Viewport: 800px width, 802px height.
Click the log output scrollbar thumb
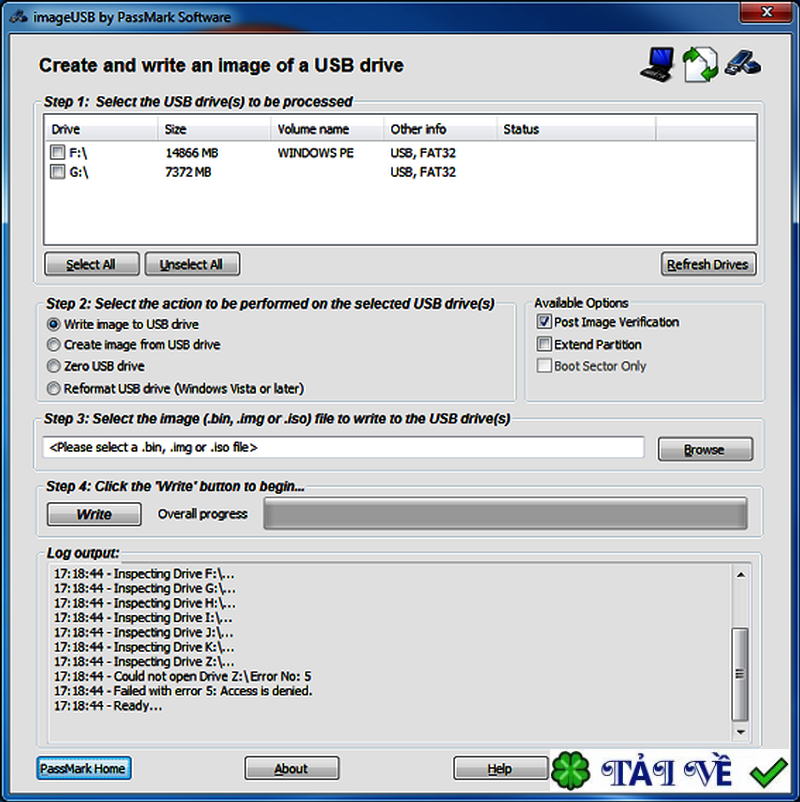coord(740,674)
